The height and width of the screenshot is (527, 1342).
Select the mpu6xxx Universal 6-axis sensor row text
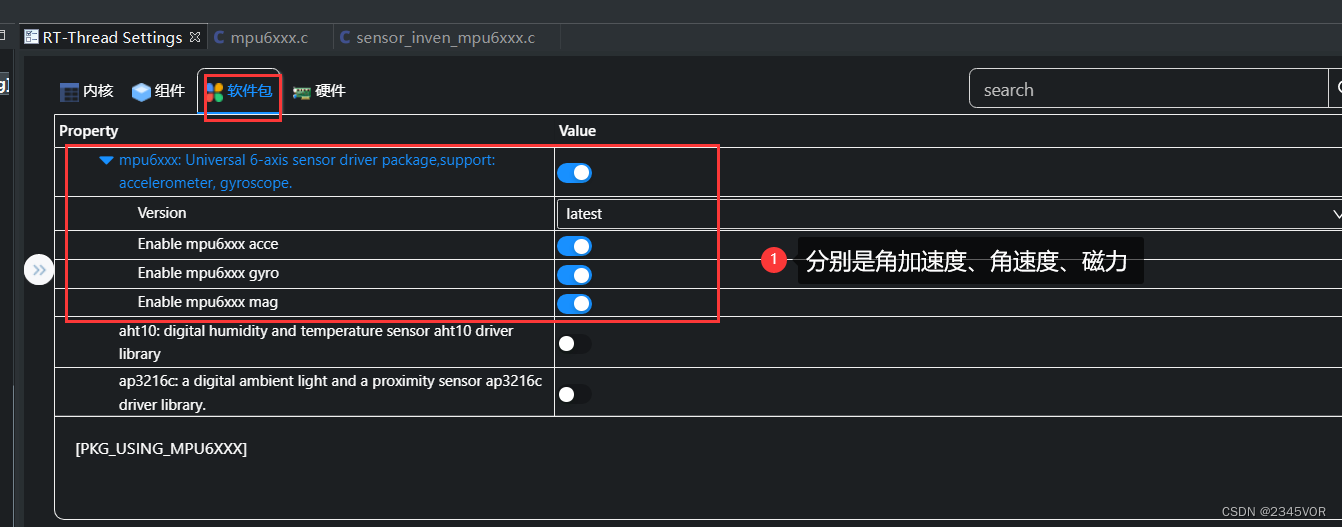306,171
